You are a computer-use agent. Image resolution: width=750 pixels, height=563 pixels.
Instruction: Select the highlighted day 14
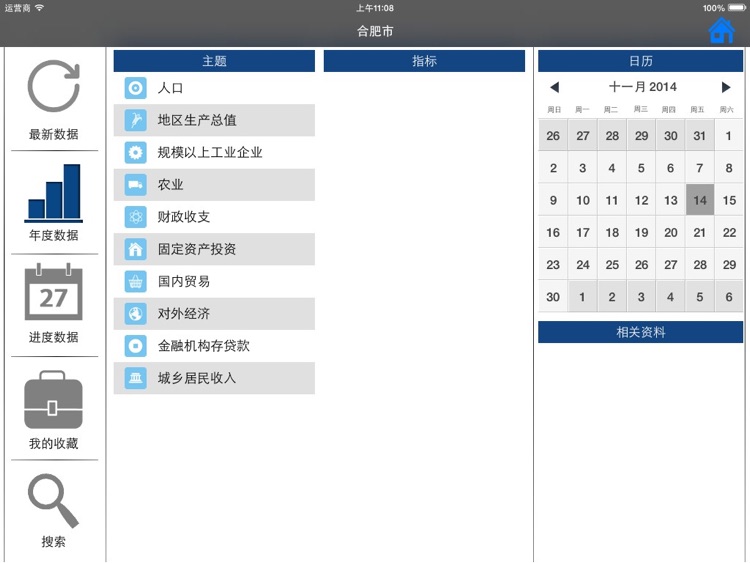coord(700,200)
